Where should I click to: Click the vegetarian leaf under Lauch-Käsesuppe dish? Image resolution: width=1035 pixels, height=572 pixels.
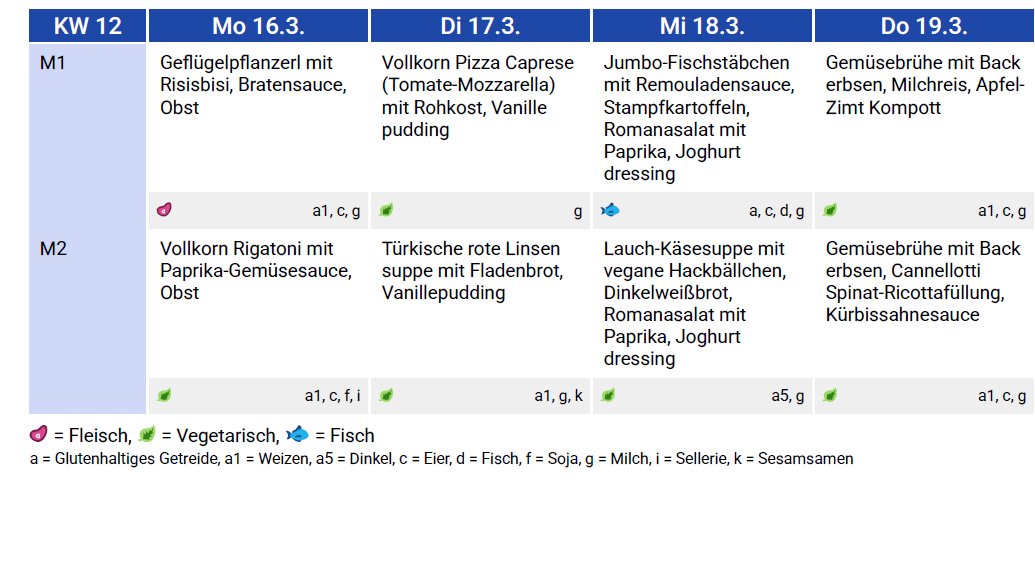608,395
